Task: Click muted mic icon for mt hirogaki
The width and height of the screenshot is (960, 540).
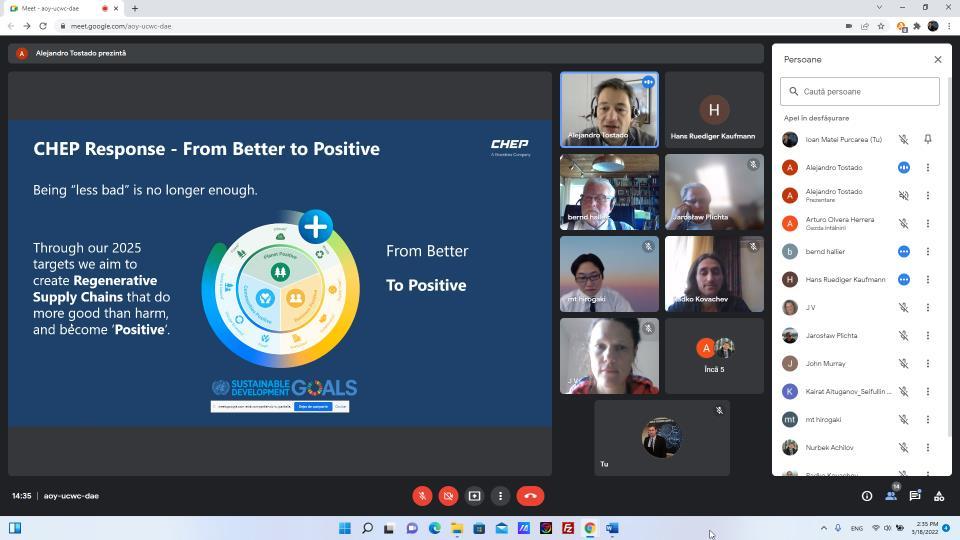Action: point(904,419)
